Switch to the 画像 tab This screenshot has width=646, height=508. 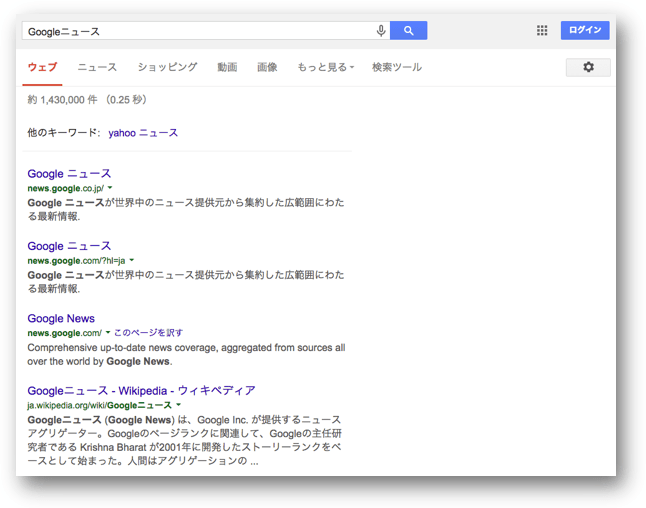click(x=267, y=67)
